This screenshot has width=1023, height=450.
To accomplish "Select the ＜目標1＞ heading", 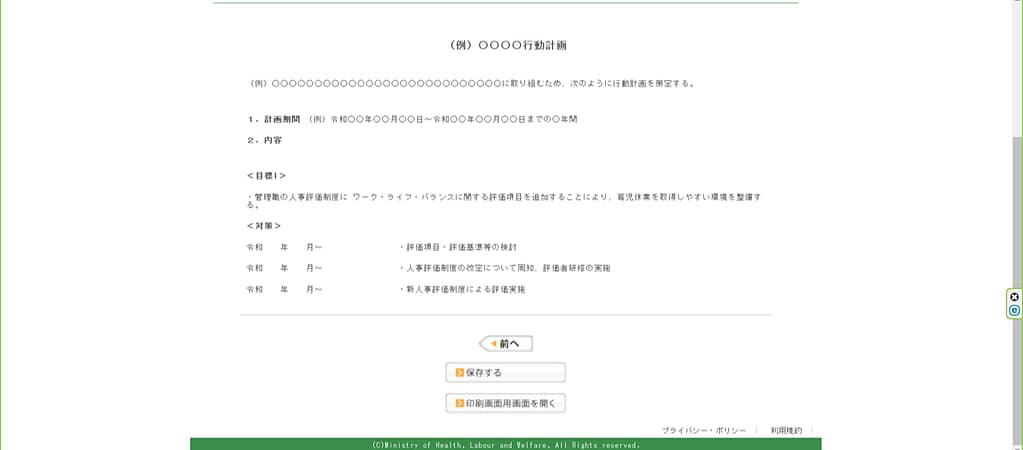I will click(x=266, y=176).
